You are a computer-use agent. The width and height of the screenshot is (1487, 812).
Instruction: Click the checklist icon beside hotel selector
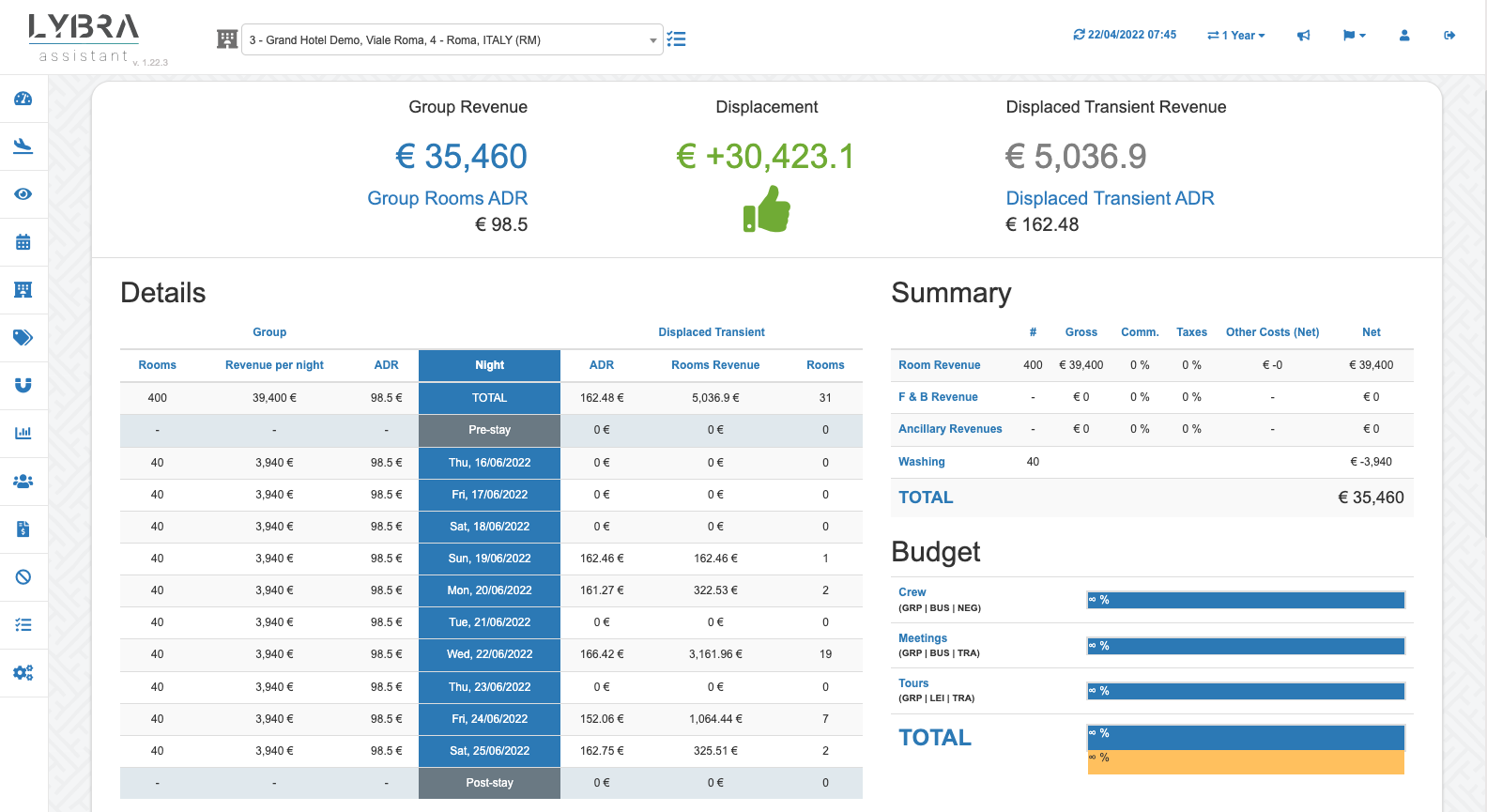[676, 39]
